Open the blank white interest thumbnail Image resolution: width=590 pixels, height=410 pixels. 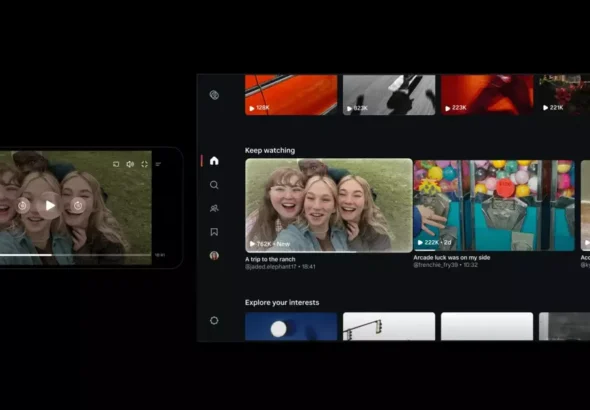(x=487, y=326)
